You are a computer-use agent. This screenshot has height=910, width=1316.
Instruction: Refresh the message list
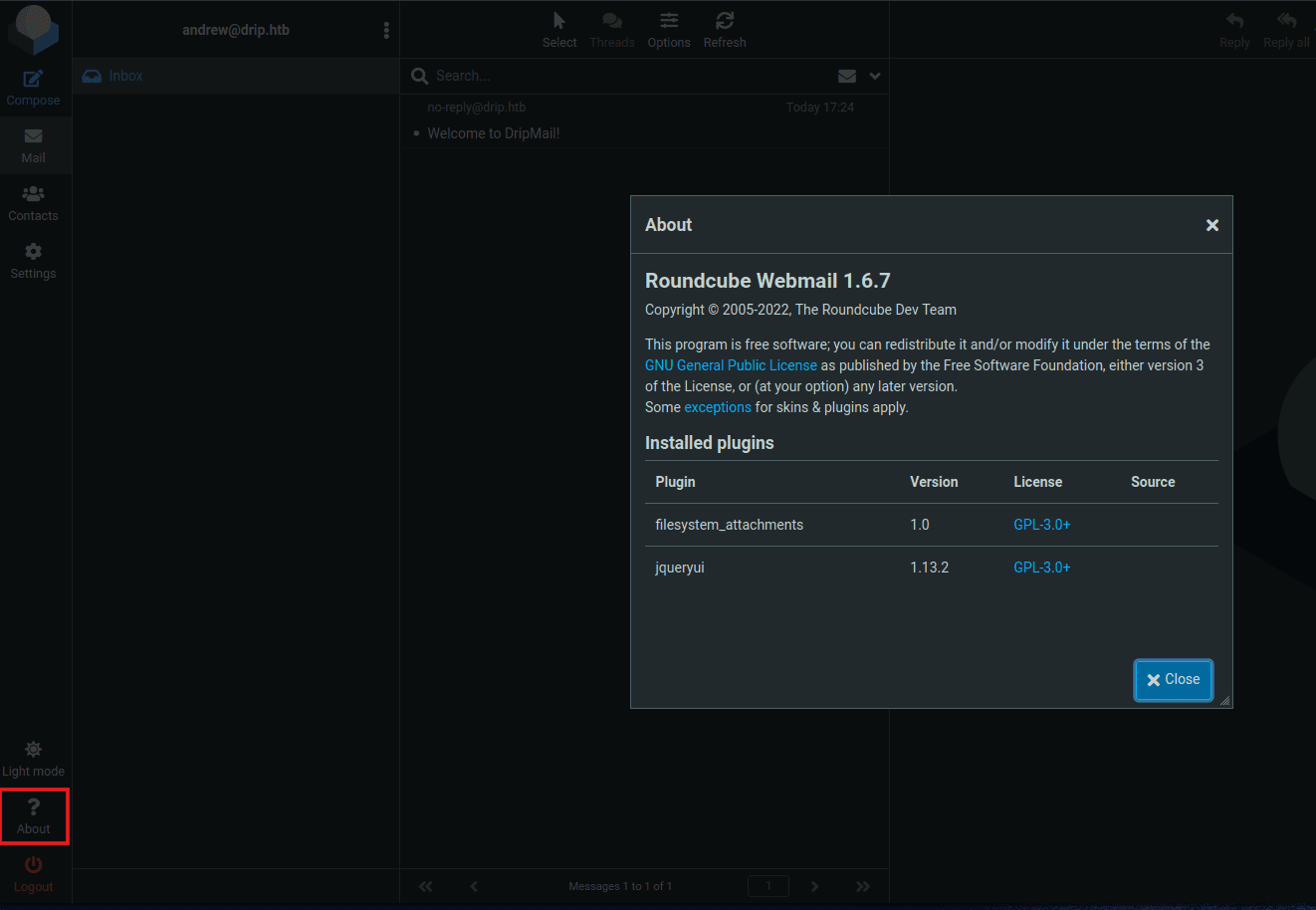tap(725, 30)
